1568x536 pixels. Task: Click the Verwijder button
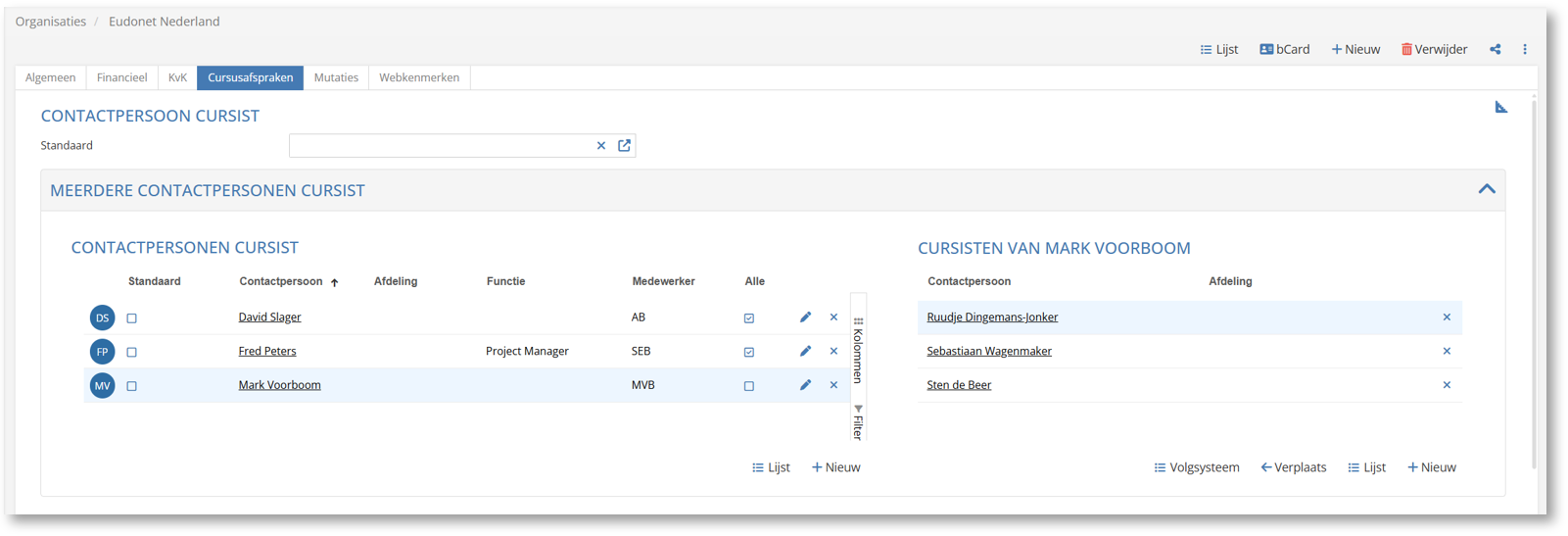1434,49
